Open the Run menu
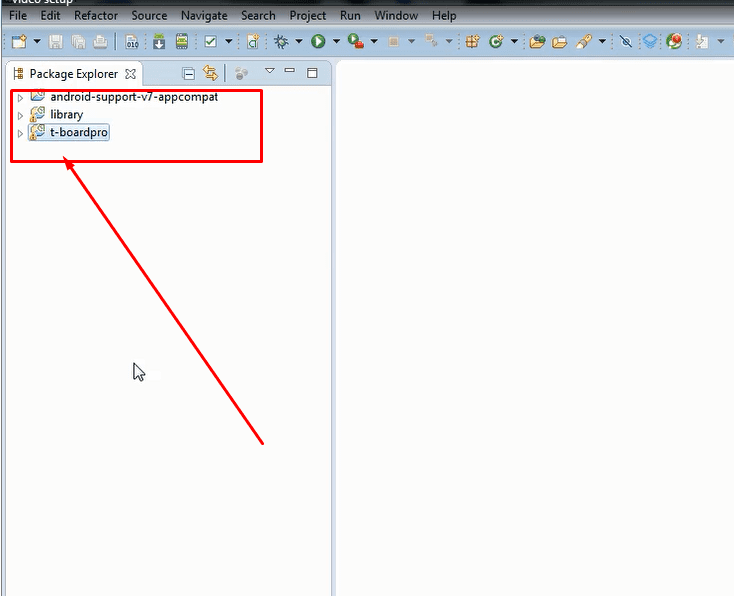This screenshot has width=734, height=596. tap(350, 15)
